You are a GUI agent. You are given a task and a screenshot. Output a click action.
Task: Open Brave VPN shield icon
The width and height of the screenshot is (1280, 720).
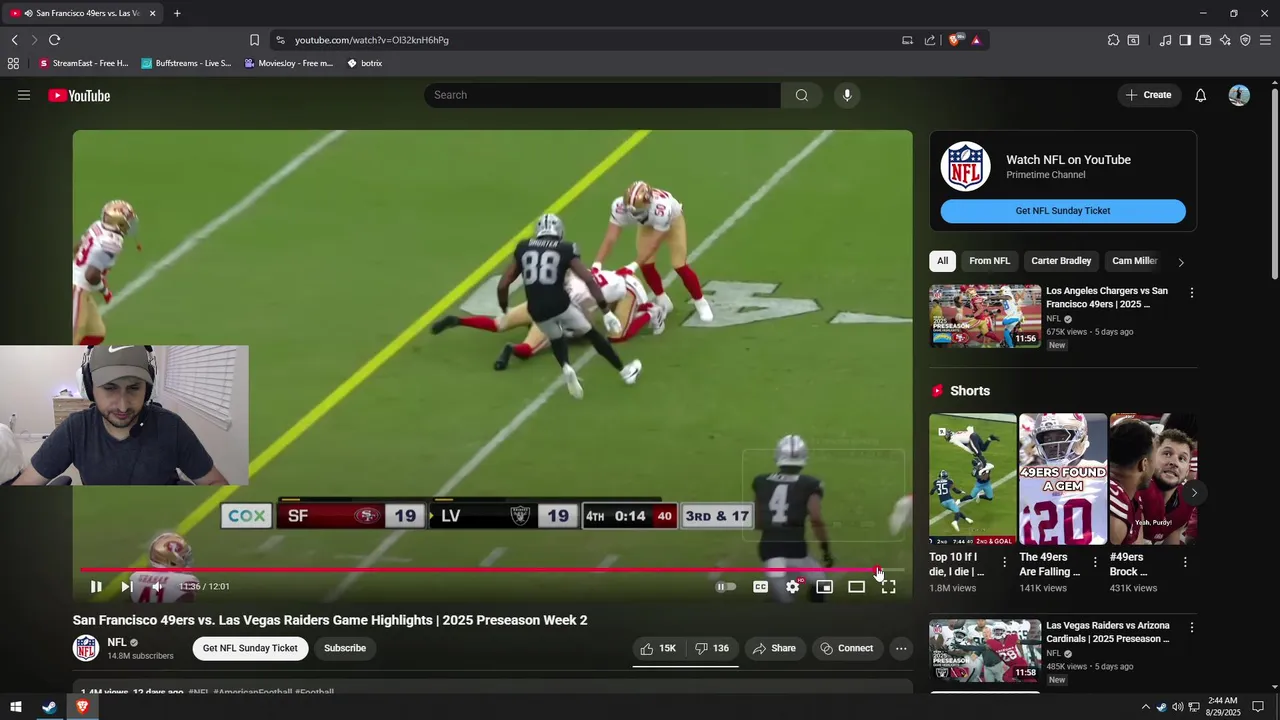[1245, 40]
